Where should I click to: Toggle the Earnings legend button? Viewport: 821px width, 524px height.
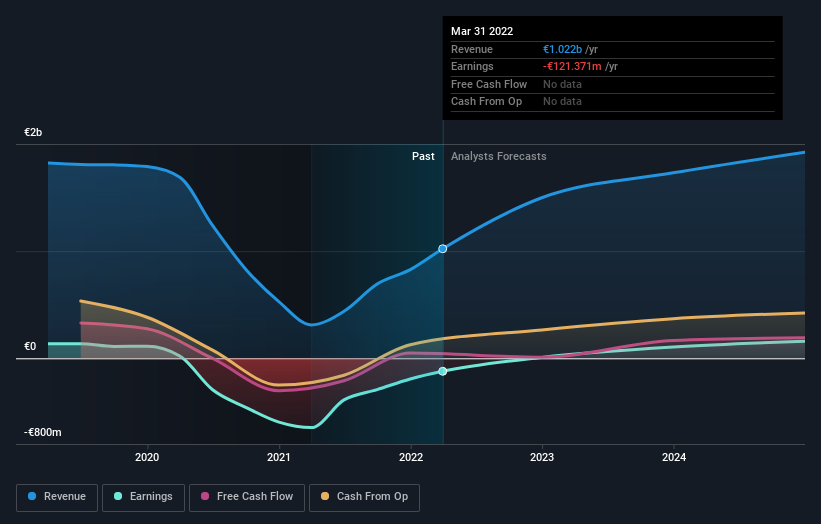click(143, 497)
